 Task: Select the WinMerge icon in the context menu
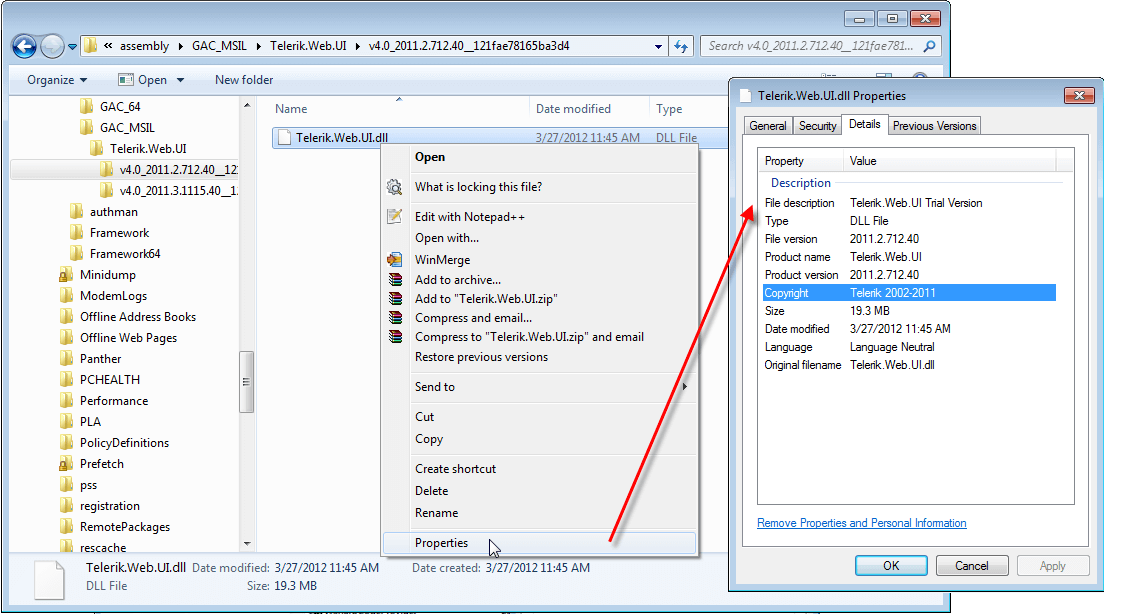pyautogui.click(x=395, y=258)
